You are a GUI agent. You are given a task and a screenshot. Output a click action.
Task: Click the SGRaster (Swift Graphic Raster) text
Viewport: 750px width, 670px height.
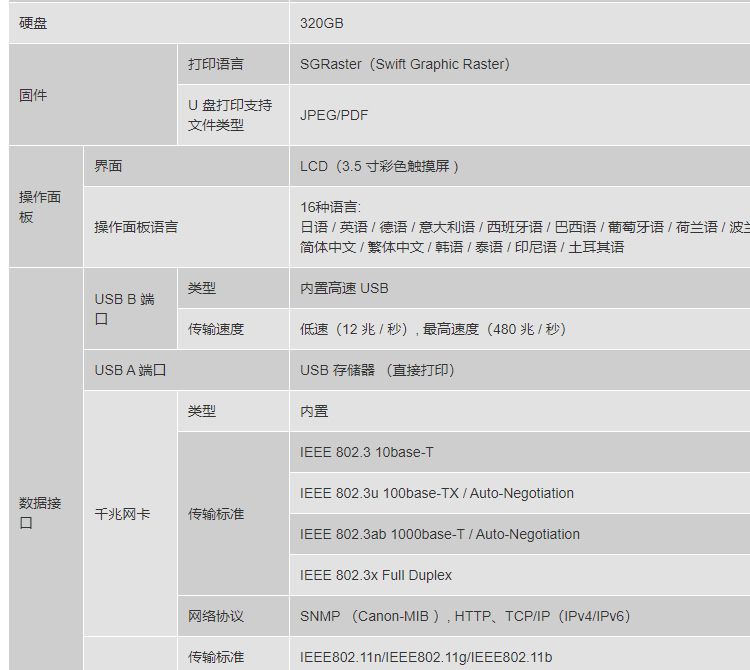pos(405,64)
